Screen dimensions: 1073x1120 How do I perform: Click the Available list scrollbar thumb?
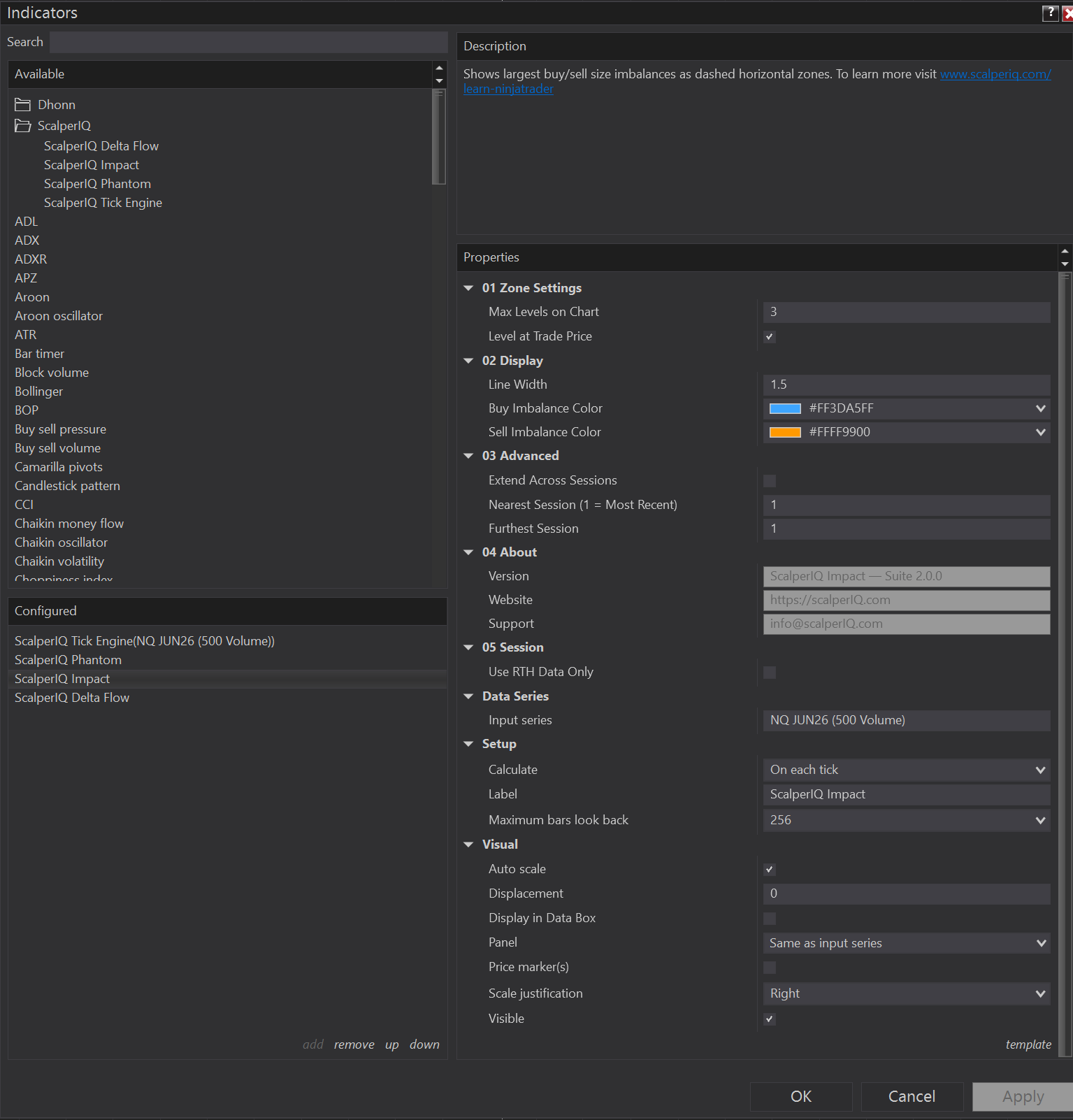click(x=439, y=137)
